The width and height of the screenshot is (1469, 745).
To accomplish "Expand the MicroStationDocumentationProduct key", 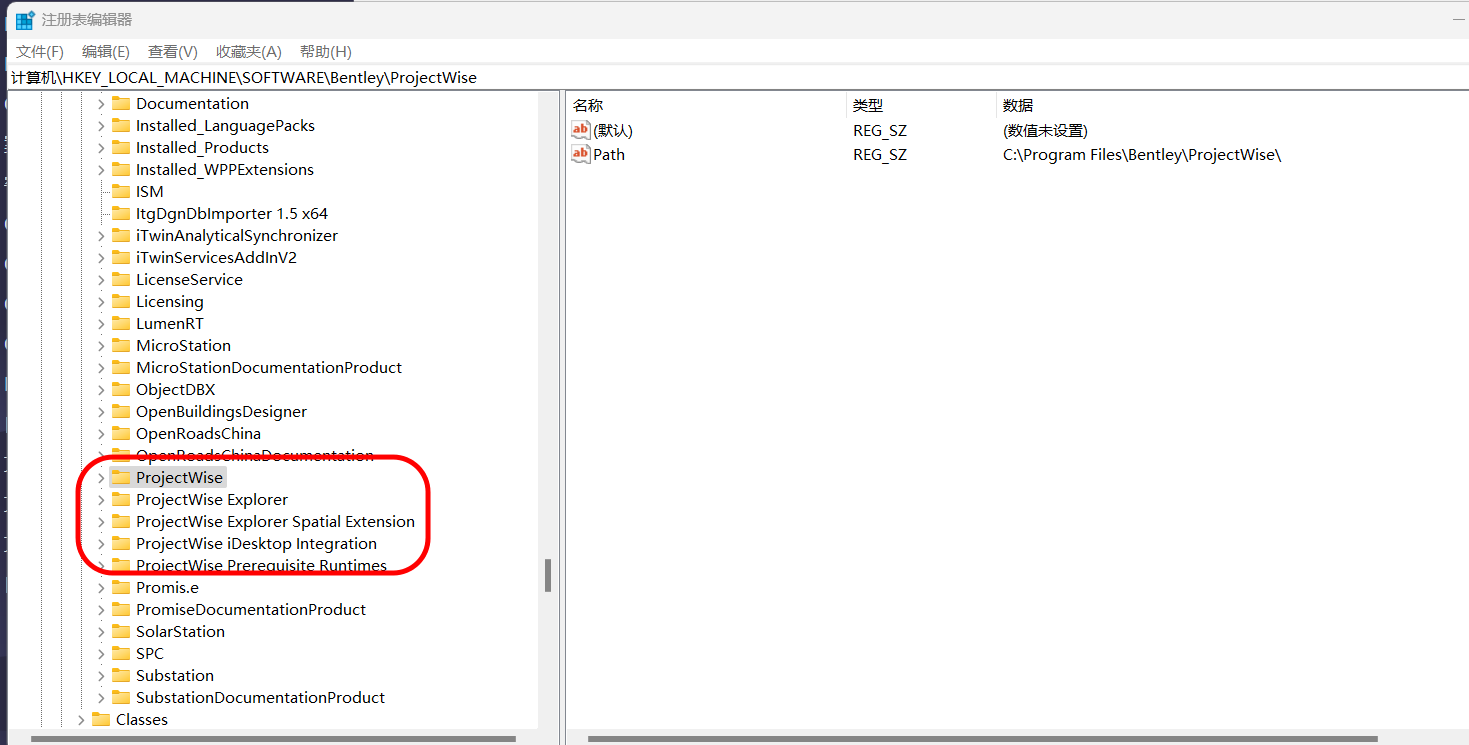I will [x=101, y=367].
